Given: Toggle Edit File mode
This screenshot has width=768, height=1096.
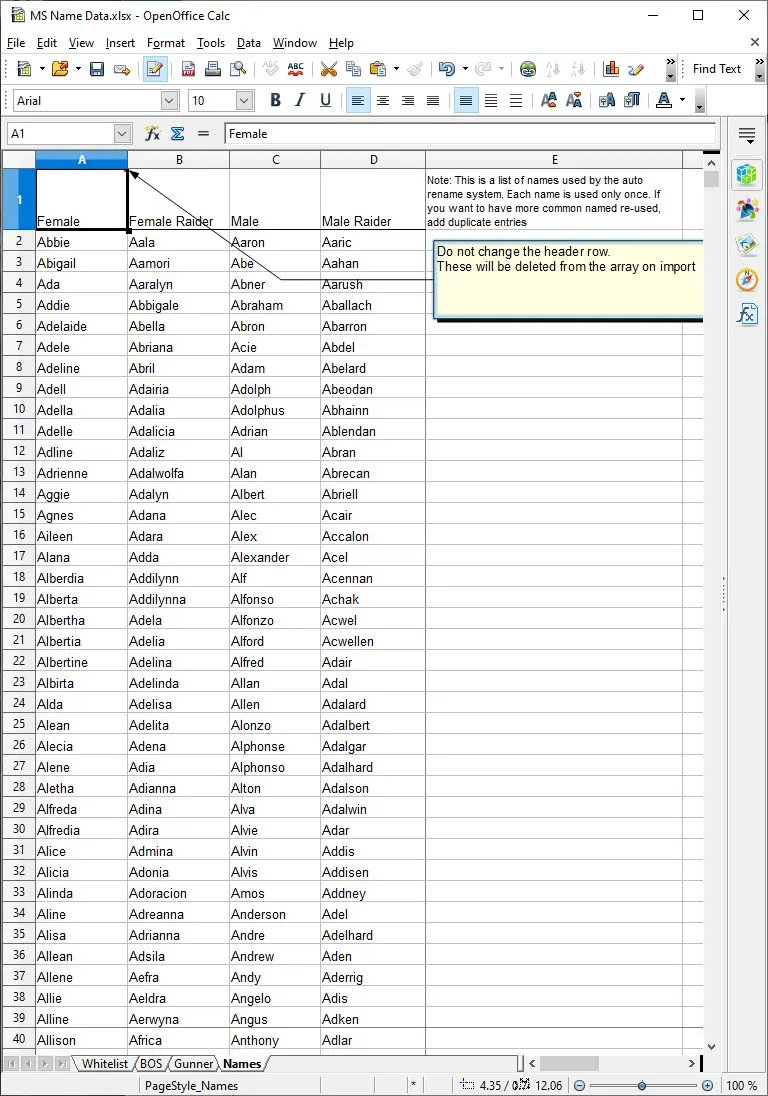Looking at the screenshot, I should (x=155, y=68).
